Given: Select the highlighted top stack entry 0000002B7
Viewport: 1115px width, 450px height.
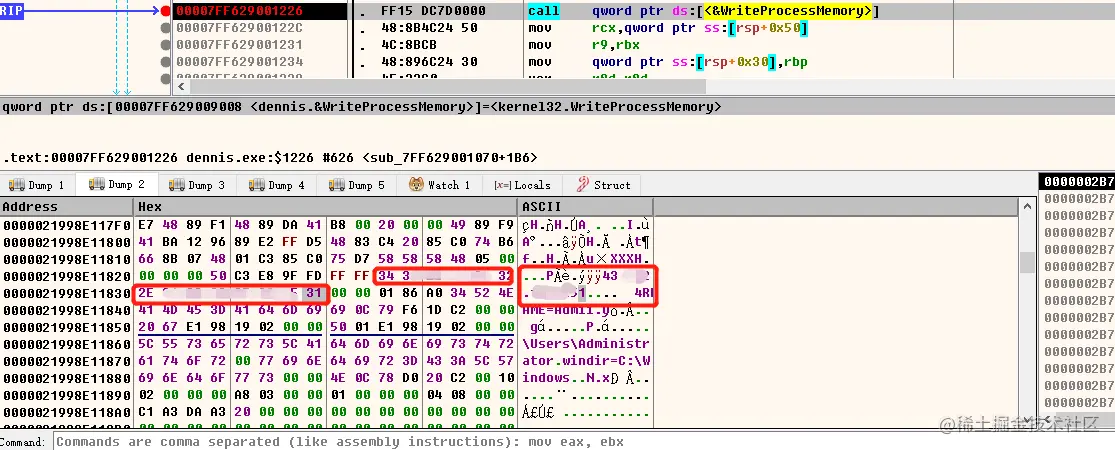Looking at the screenshot, I should [1077, 181].
